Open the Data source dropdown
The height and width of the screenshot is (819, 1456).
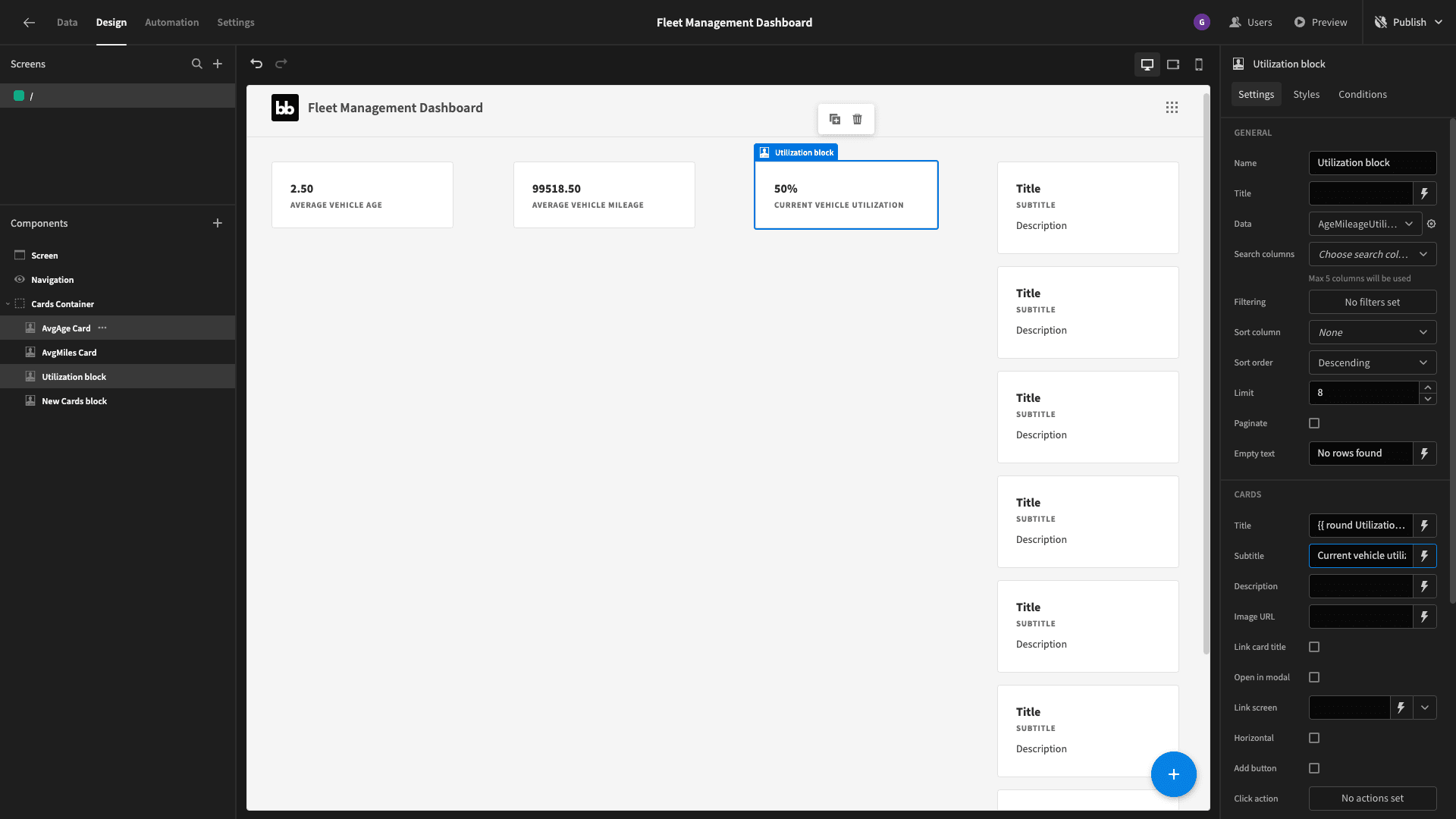tap(1365, 224)
